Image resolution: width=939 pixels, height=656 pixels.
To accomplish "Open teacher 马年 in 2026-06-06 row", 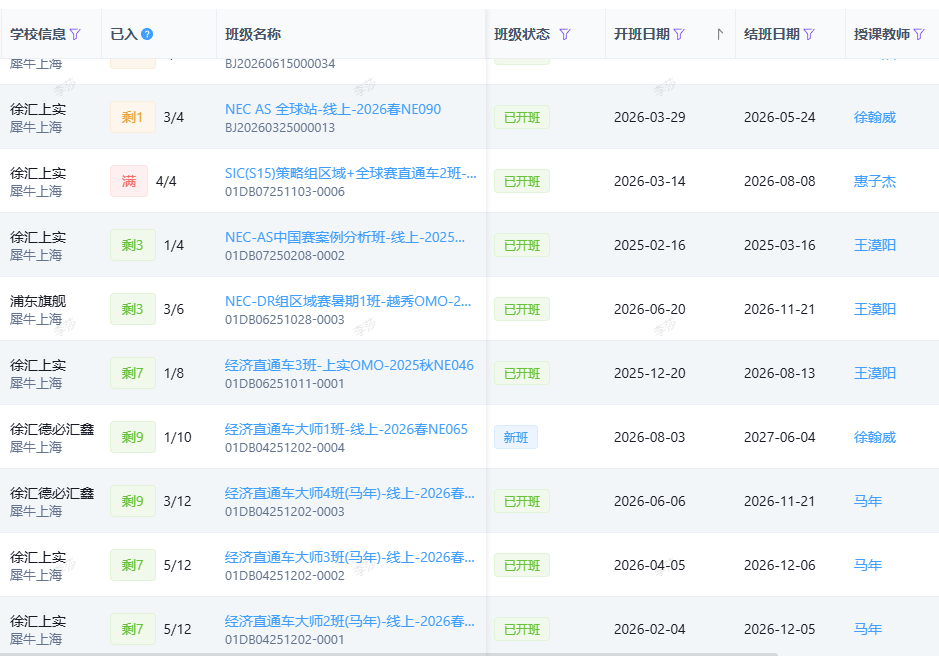I will tap(868, 502).
